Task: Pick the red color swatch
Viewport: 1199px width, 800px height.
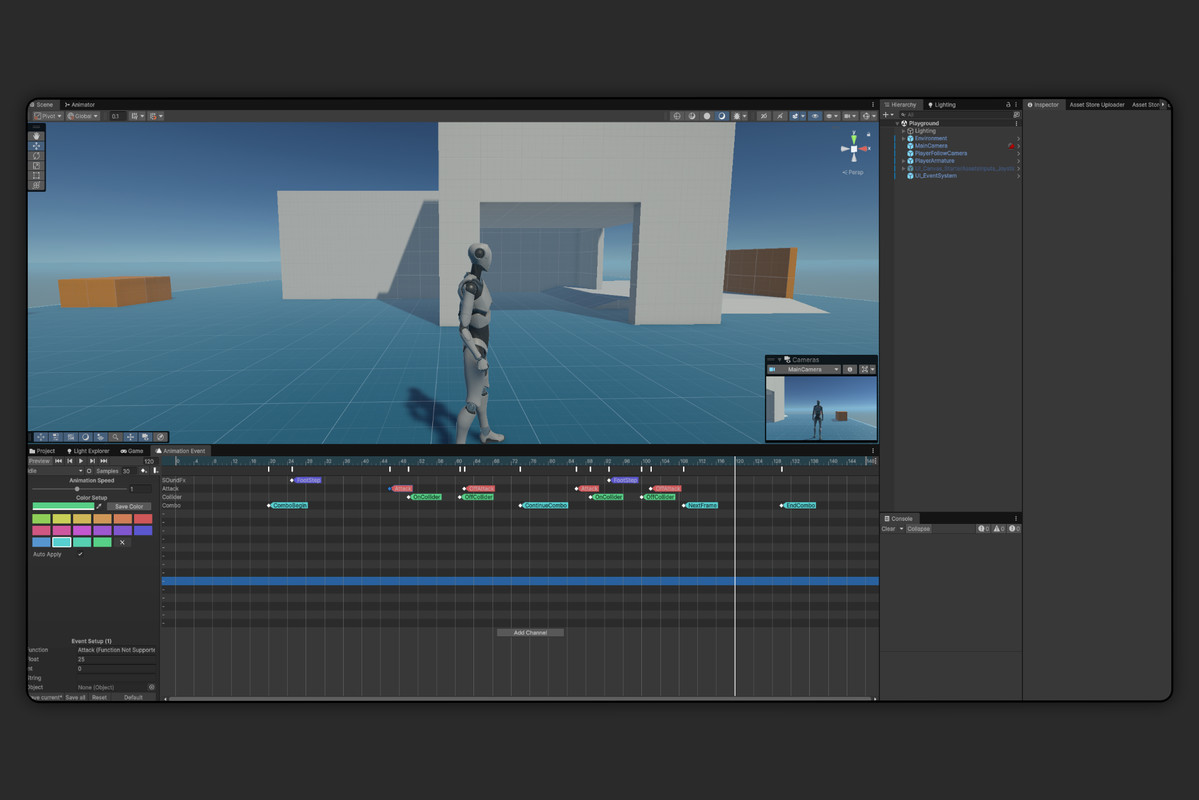Action: point(143,519)
